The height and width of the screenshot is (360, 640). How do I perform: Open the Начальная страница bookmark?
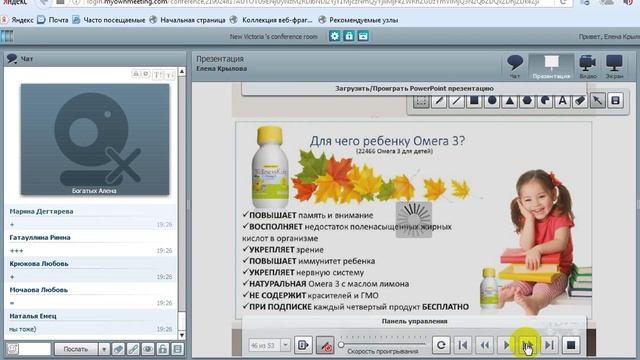point(187,20)
